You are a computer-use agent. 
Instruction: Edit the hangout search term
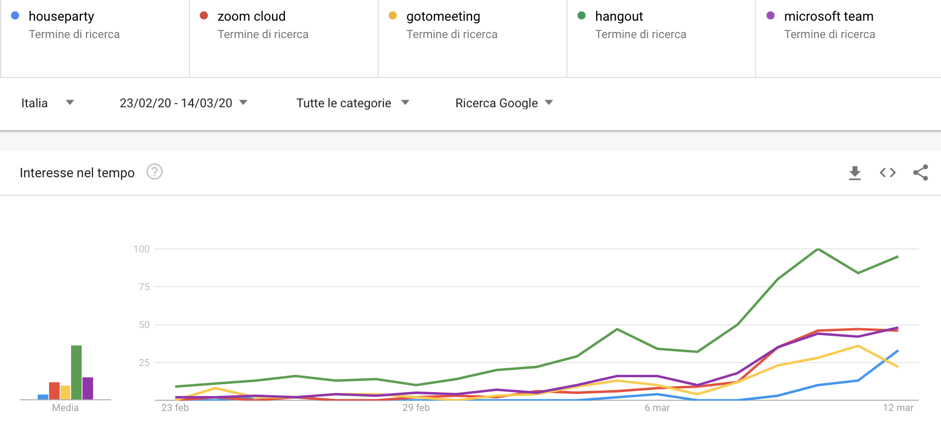point(661,38)
